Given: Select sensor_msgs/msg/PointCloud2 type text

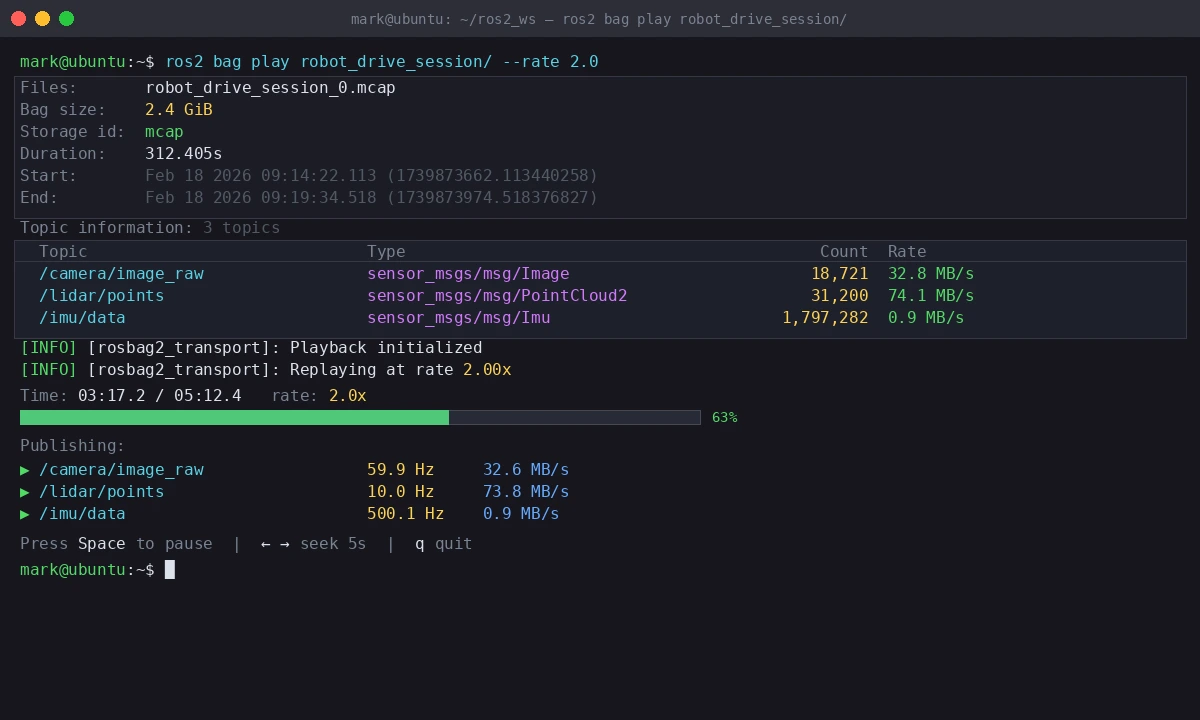Looking at the screenshot, I should pos(497,295).
